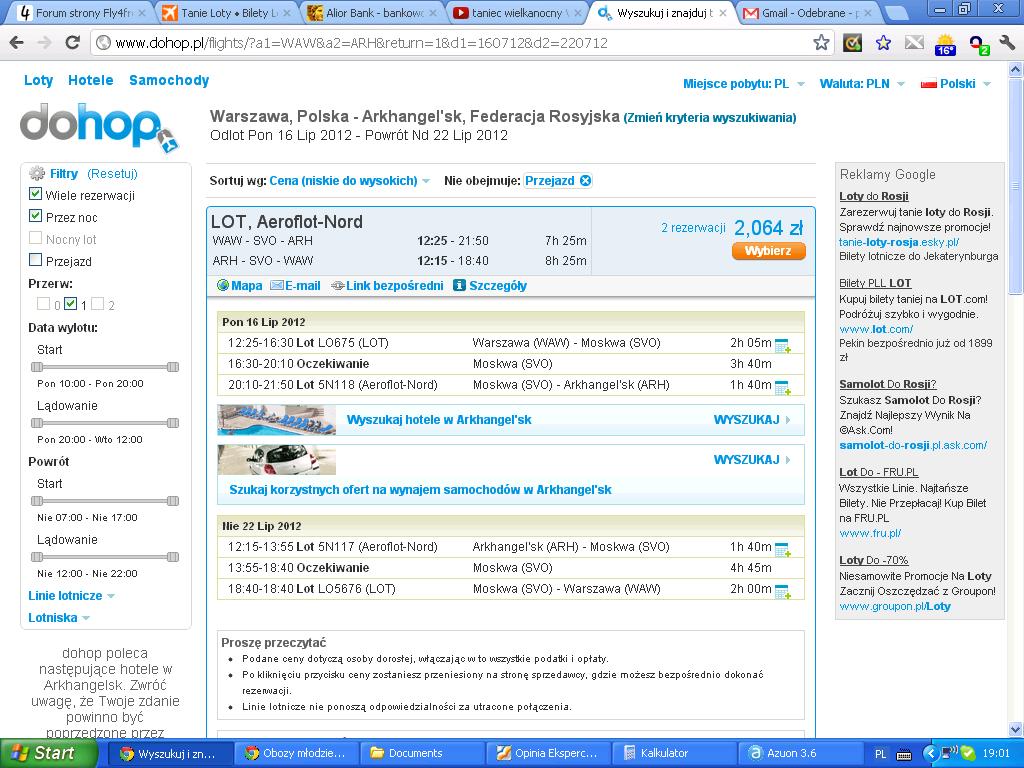Bookmark page with address bar star

(821, 43)
